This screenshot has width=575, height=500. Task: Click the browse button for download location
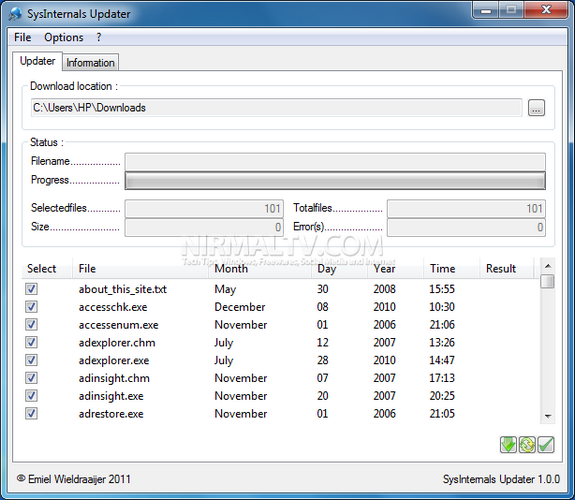[536, 108]
